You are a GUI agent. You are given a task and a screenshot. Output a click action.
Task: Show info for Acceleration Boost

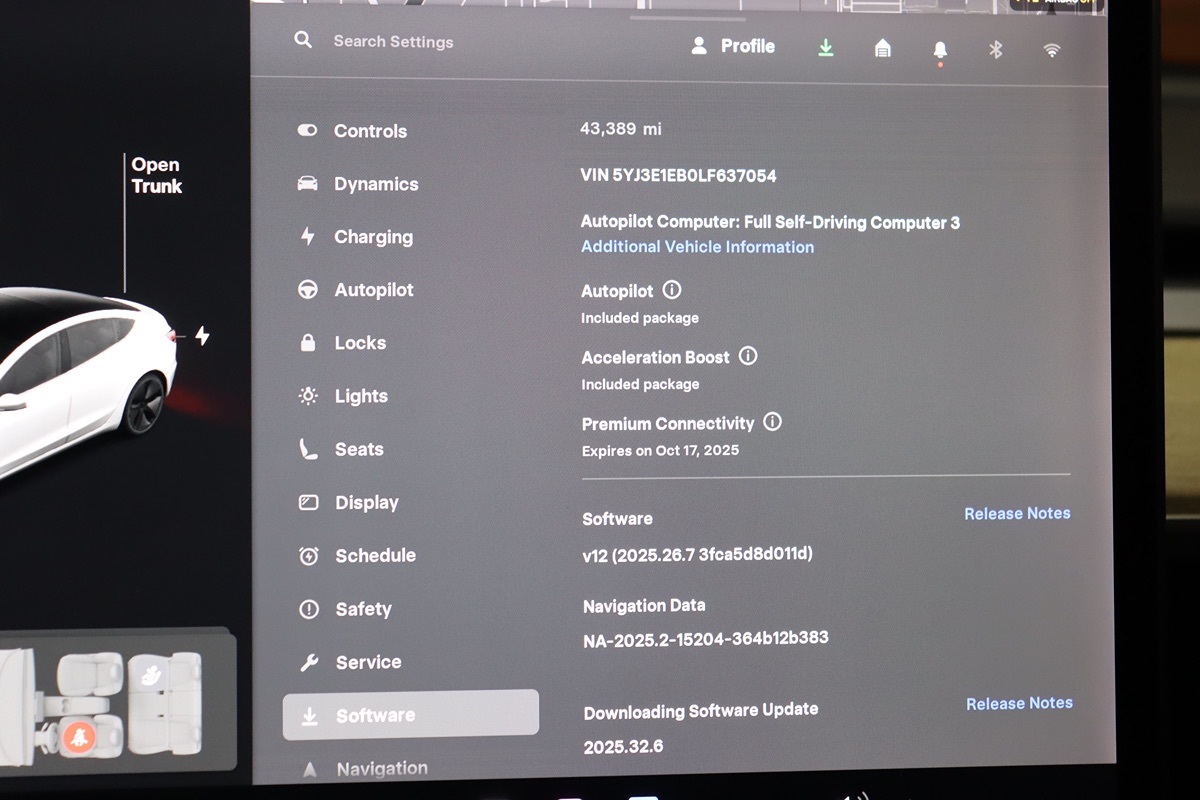click(748, 356)
